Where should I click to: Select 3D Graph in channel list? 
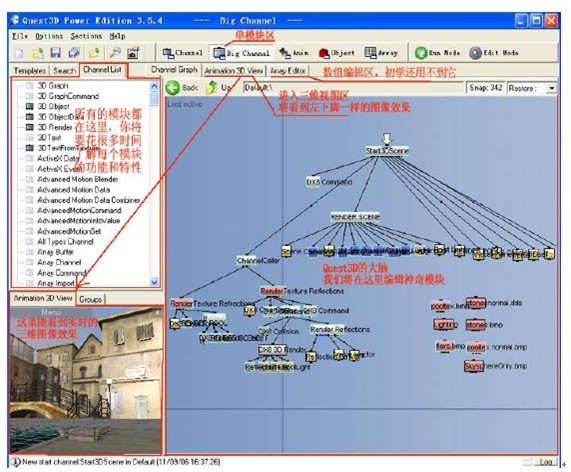[53, 86]
